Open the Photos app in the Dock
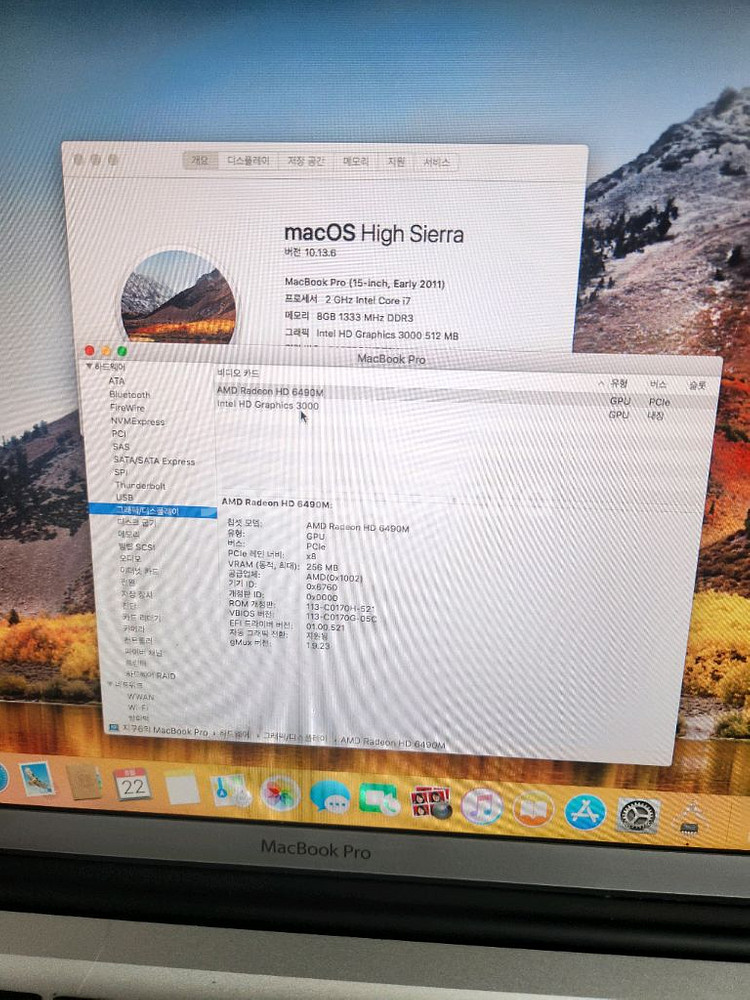750x1000 pixels. coord(280,794)
